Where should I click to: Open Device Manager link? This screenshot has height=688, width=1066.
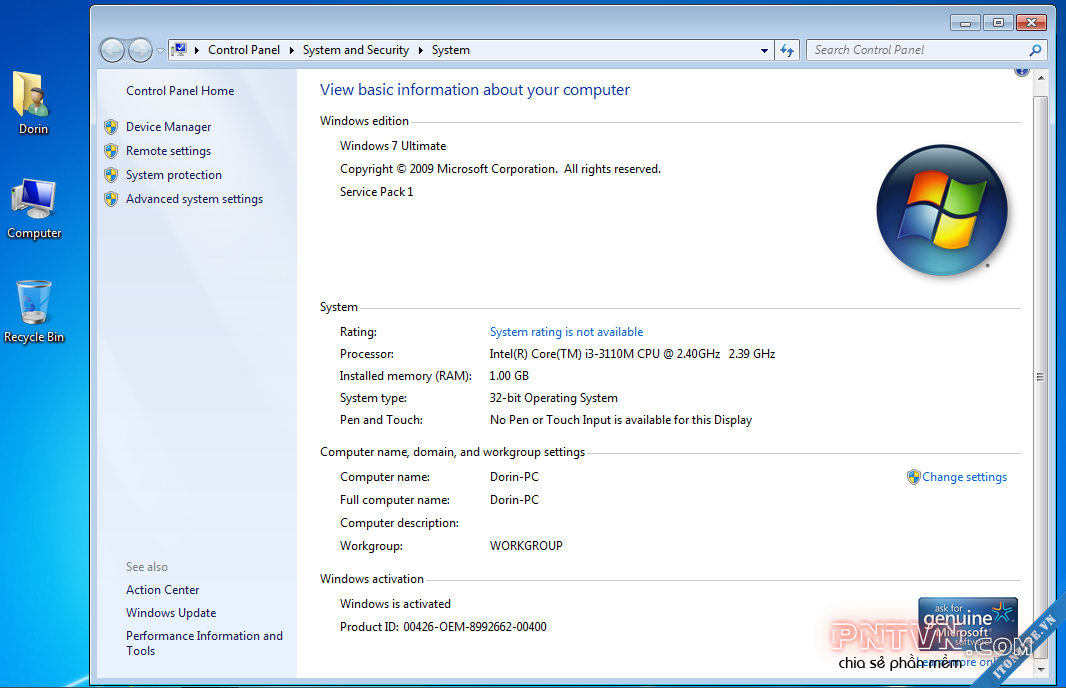(169, 126)
